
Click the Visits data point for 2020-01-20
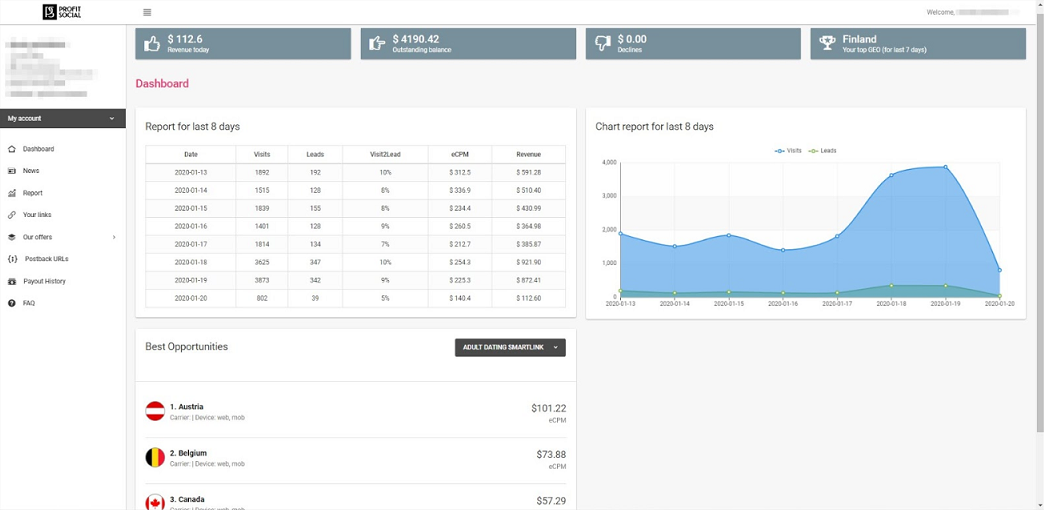tap(999, 270)
